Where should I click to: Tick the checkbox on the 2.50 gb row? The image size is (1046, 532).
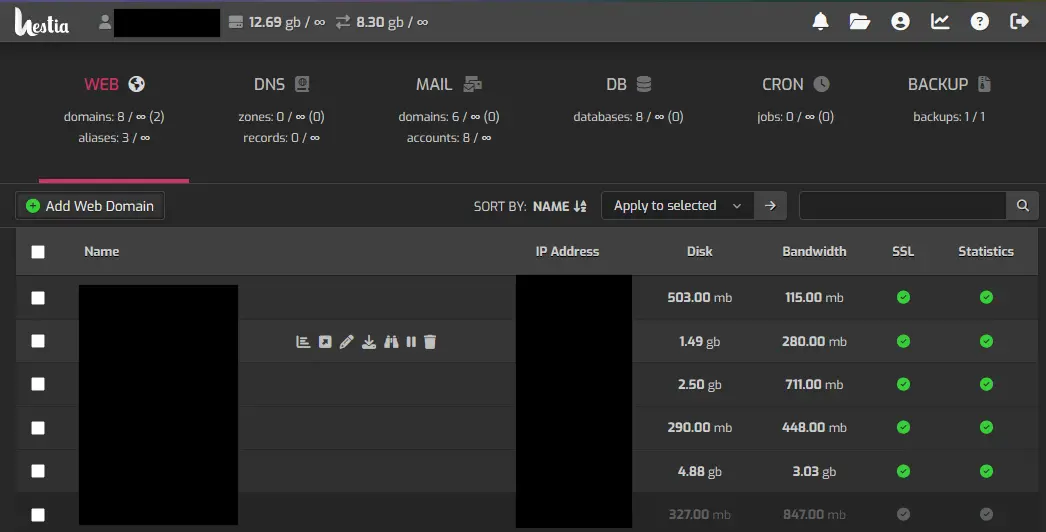pos(38,385)
